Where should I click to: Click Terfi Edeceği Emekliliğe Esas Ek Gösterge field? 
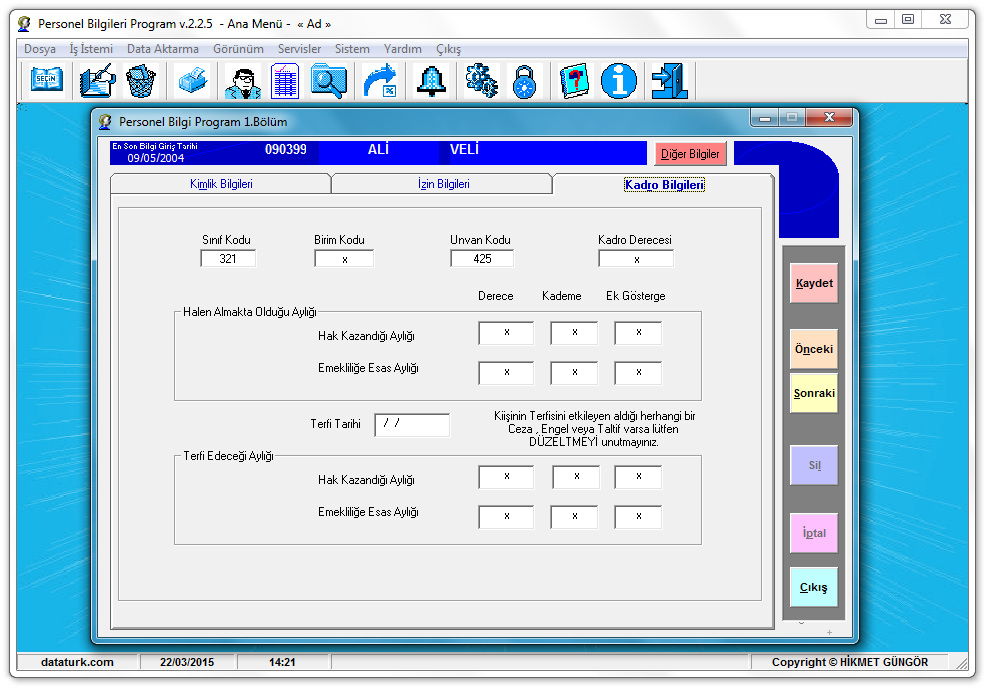tap(638, 517)
